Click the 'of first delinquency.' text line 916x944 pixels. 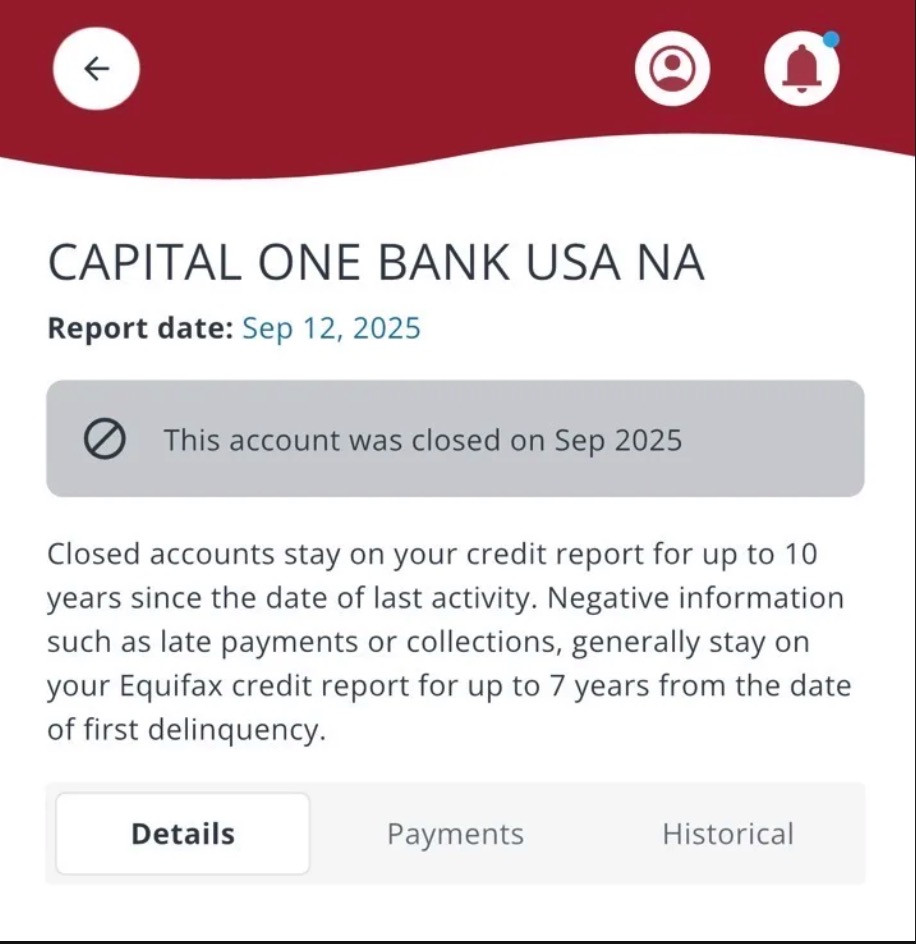point(187,730)
